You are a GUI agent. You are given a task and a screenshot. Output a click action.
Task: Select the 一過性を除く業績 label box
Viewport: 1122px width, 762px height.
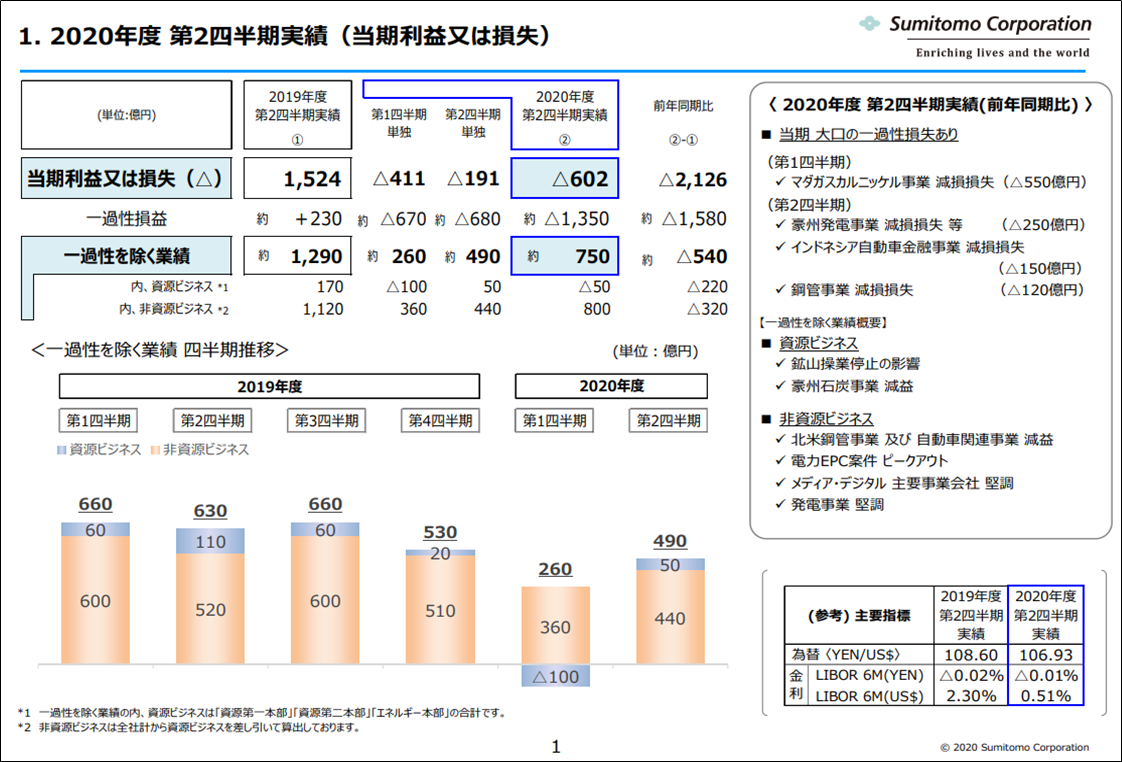tap(124, 255)
